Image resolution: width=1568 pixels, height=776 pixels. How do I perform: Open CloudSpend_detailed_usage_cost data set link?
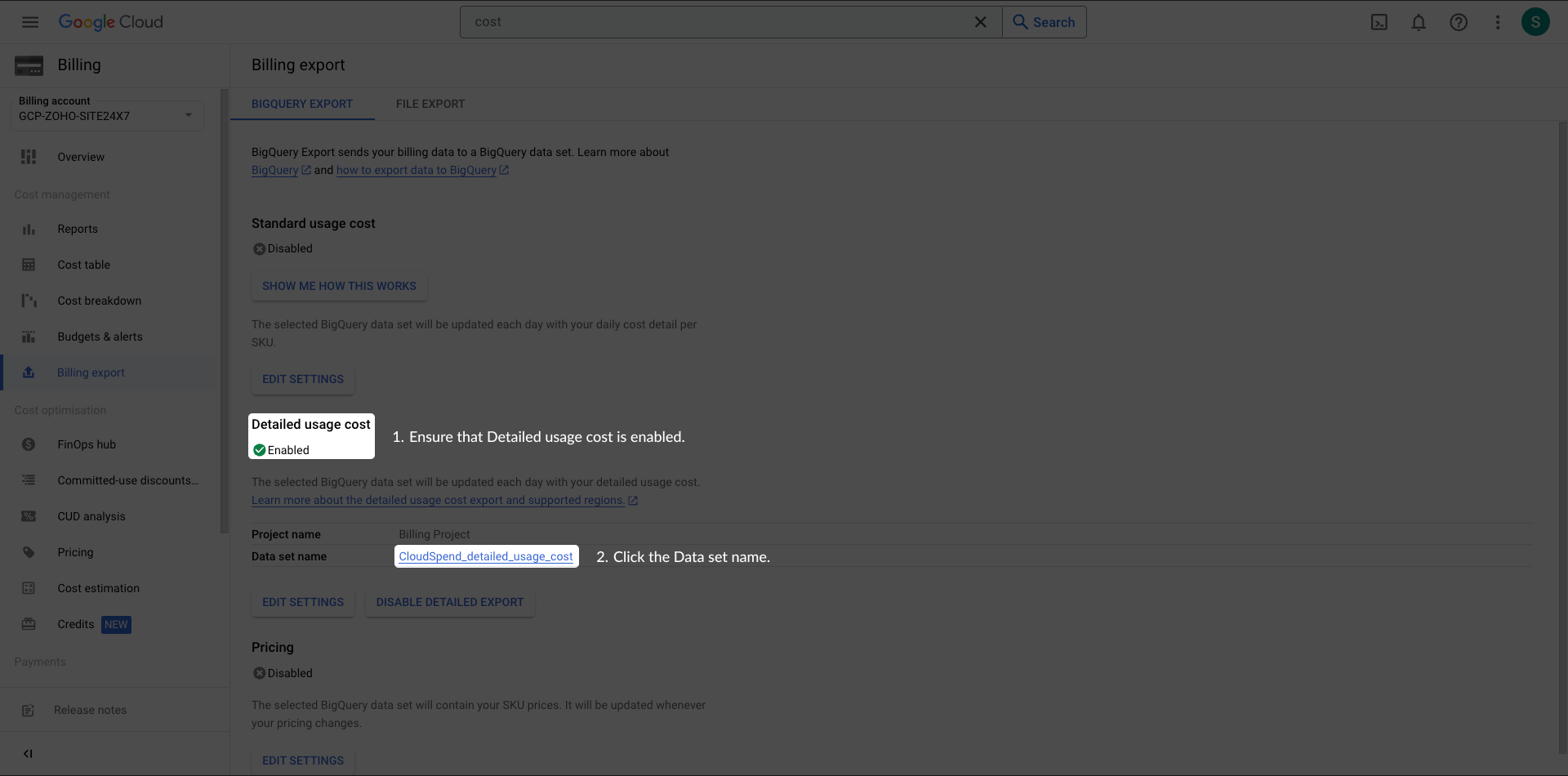click(x=486, y=556)
